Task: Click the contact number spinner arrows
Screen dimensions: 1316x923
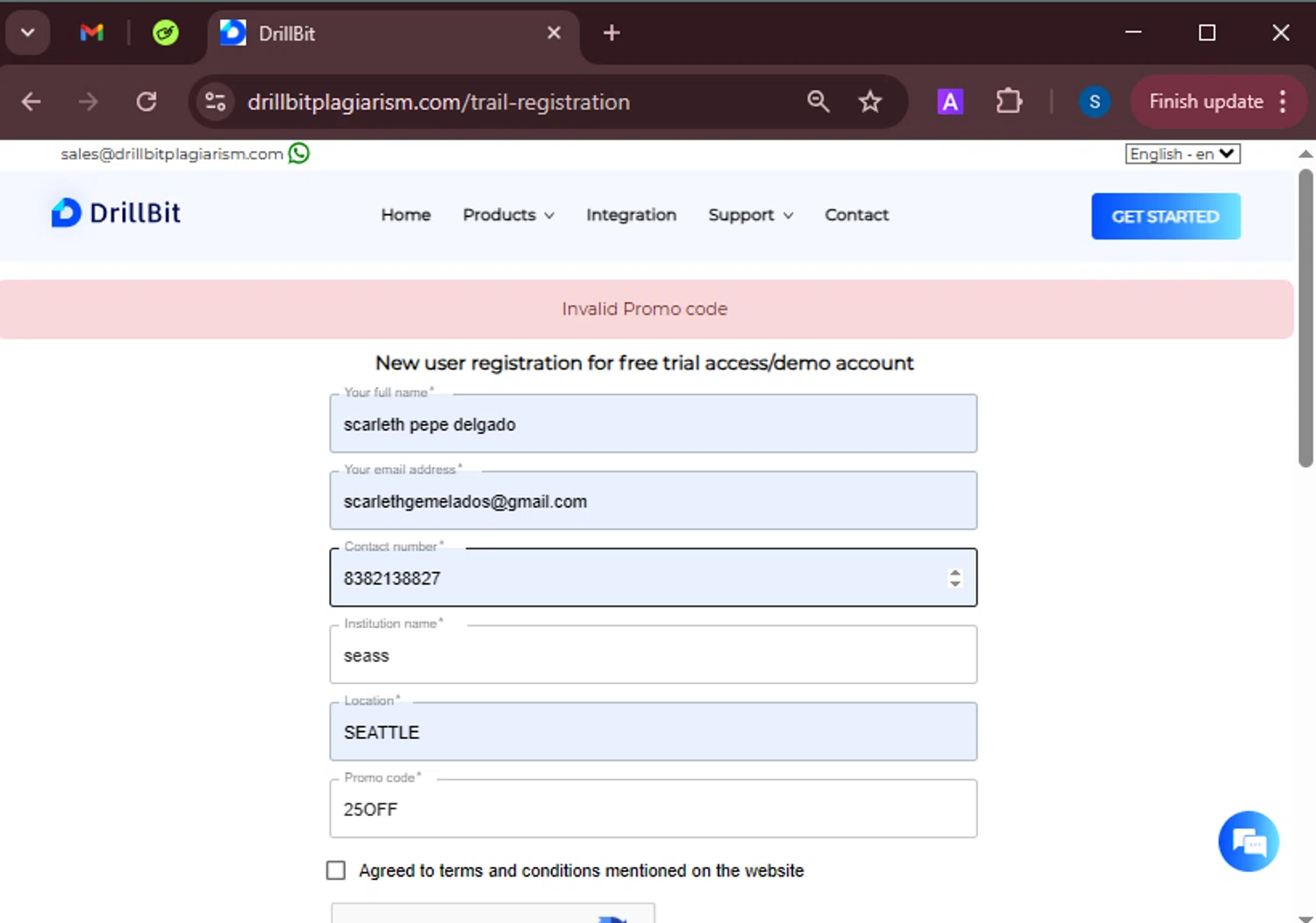Action: coord(955,578)
